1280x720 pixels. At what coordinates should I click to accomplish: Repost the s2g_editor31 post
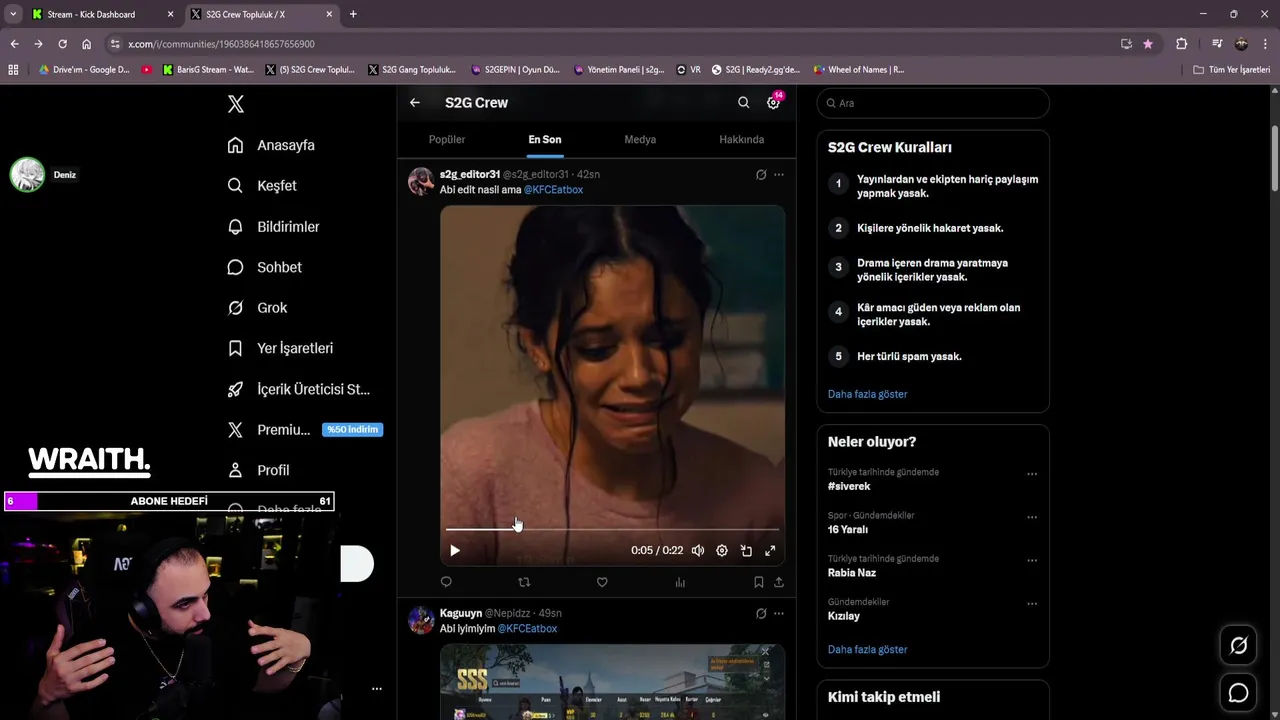(x=524, y=582)
